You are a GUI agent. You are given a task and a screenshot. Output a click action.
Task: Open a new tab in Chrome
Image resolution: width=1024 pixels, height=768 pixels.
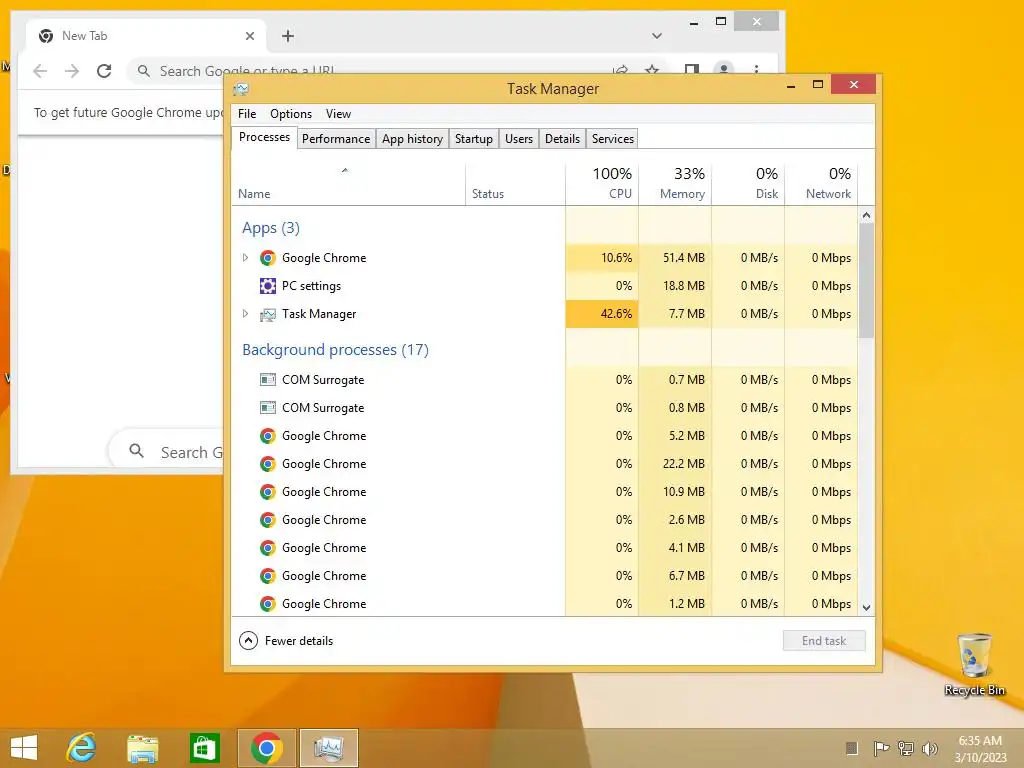coord(288,36)
